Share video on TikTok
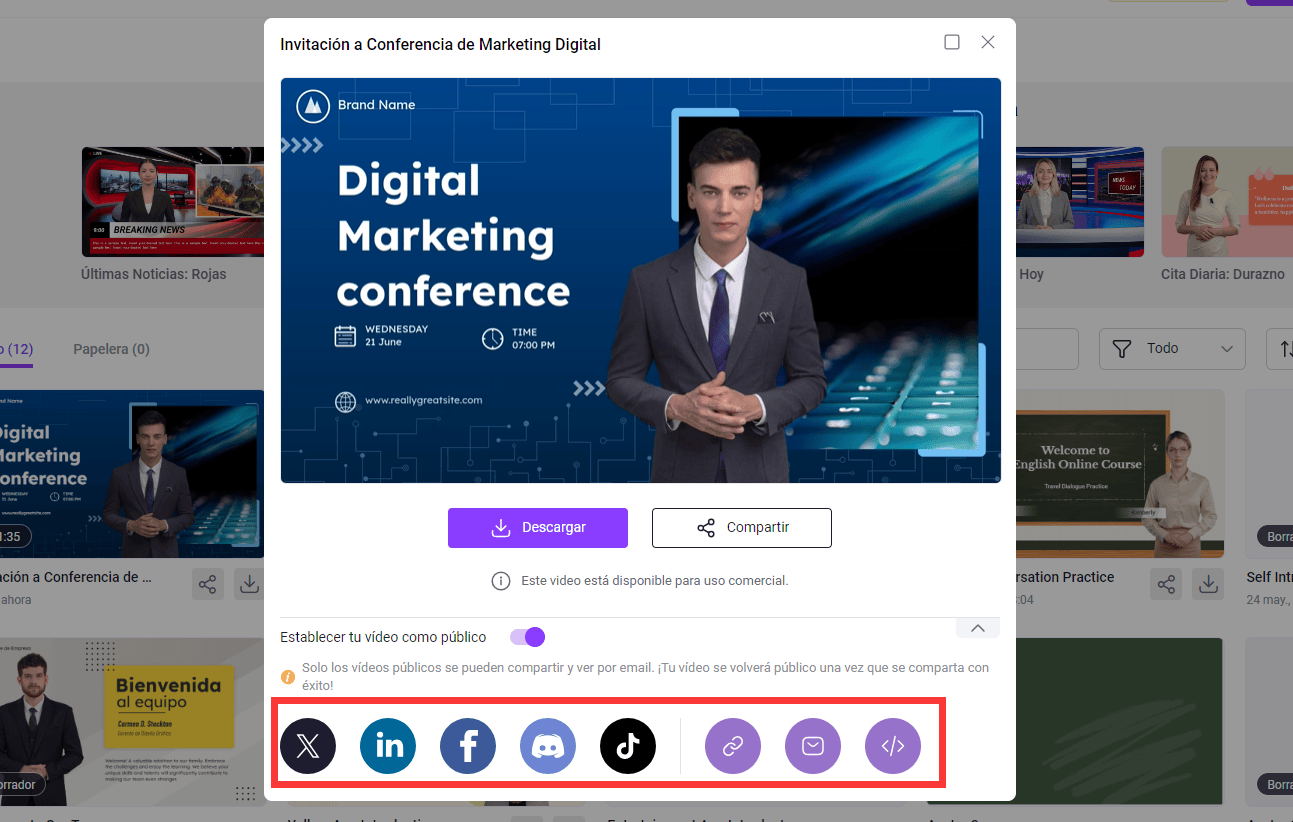 (628, 746)
